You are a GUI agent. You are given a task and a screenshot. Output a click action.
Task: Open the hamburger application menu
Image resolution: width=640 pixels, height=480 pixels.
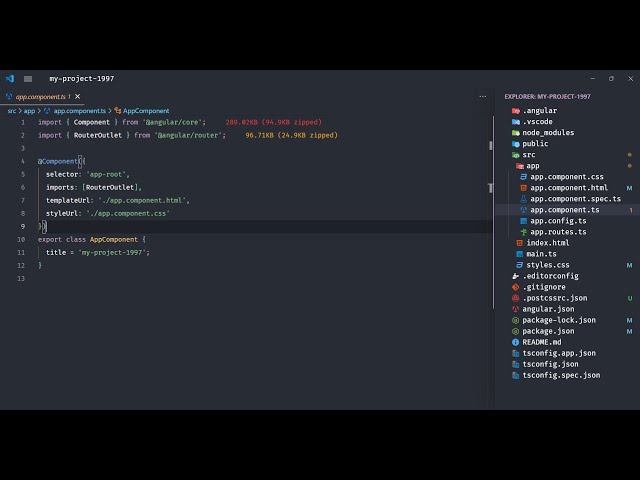pyautogui.click(x=28, y=78)
